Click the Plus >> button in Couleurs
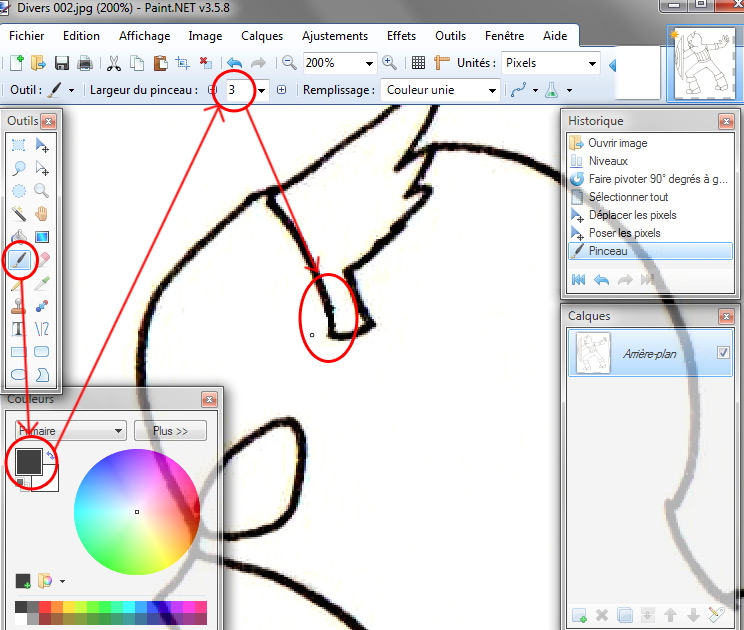Viewport: 744px width, 630px height. (x=170, y=431)
